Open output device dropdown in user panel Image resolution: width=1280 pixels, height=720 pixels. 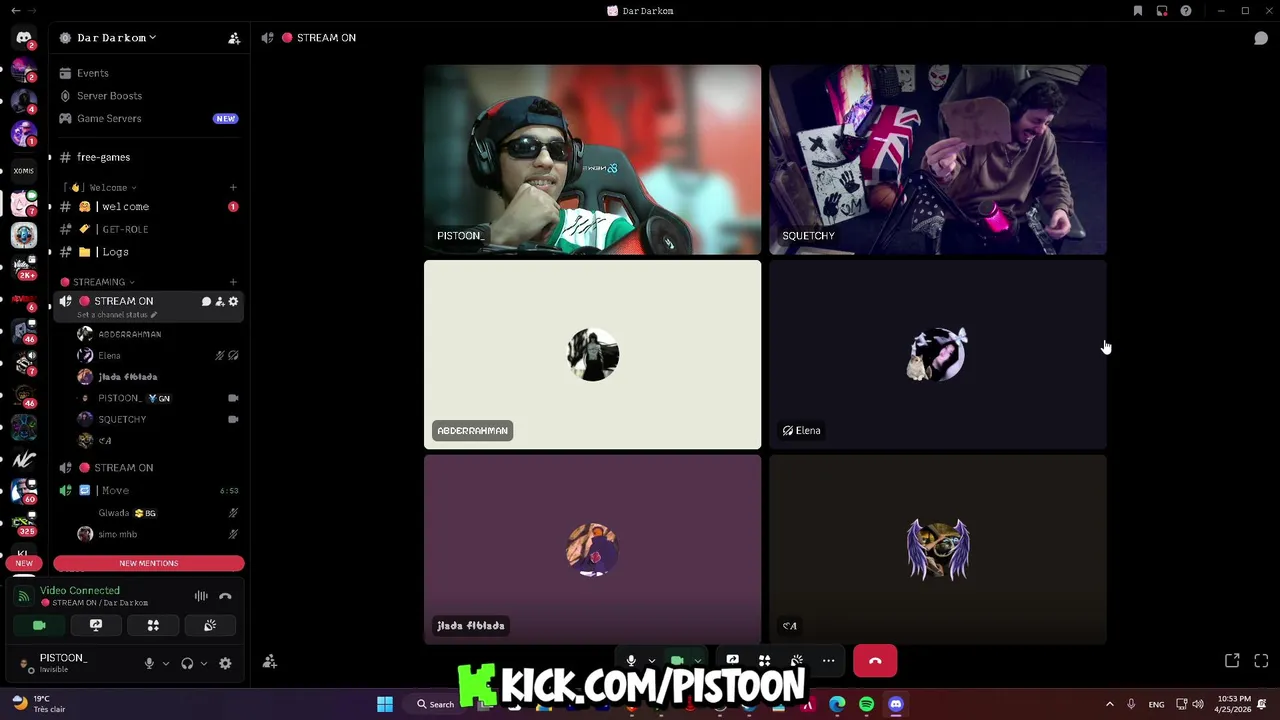point(204,663)
